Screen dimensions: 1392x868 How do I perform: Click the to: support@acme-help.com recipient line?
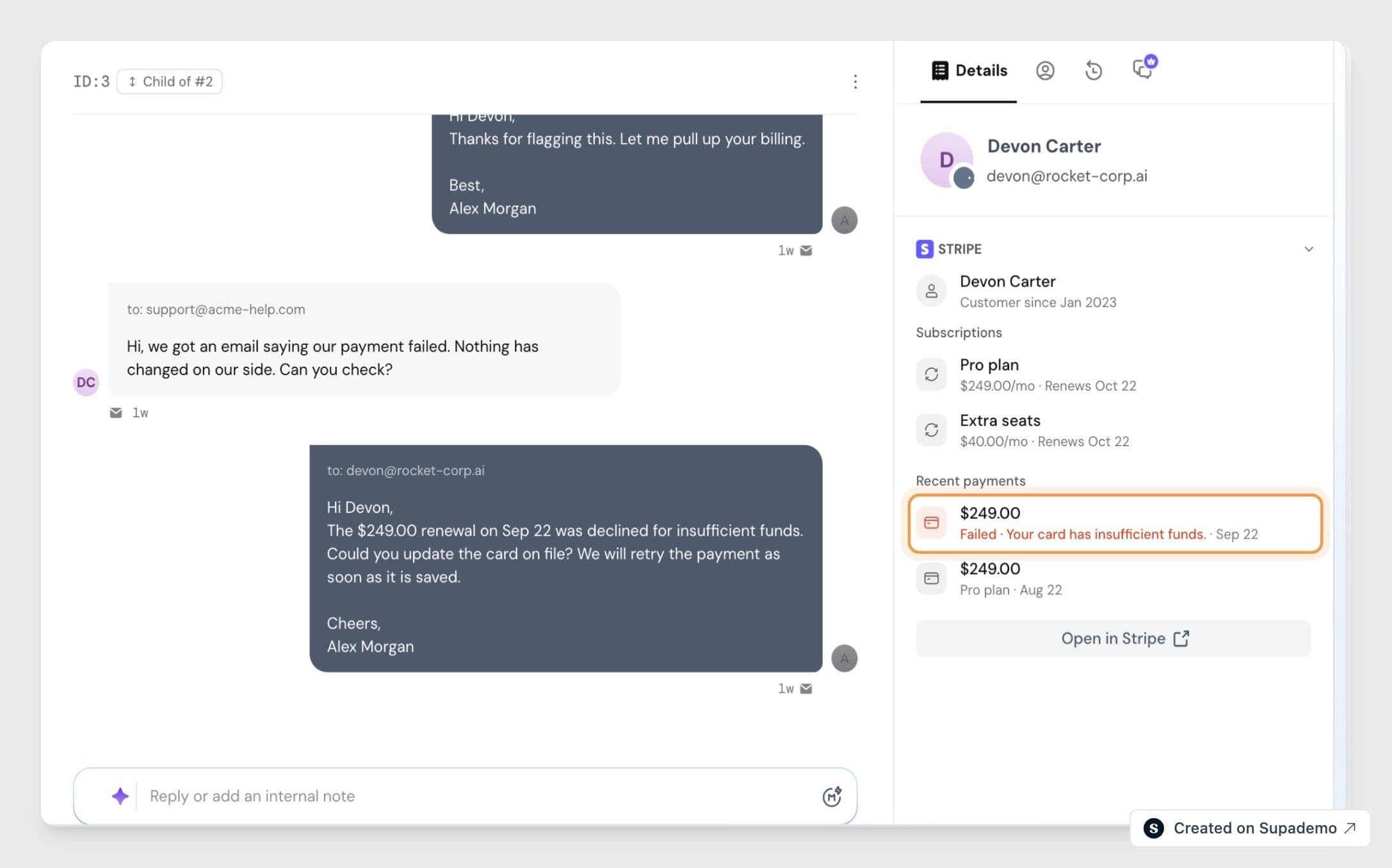click(216, 309)
